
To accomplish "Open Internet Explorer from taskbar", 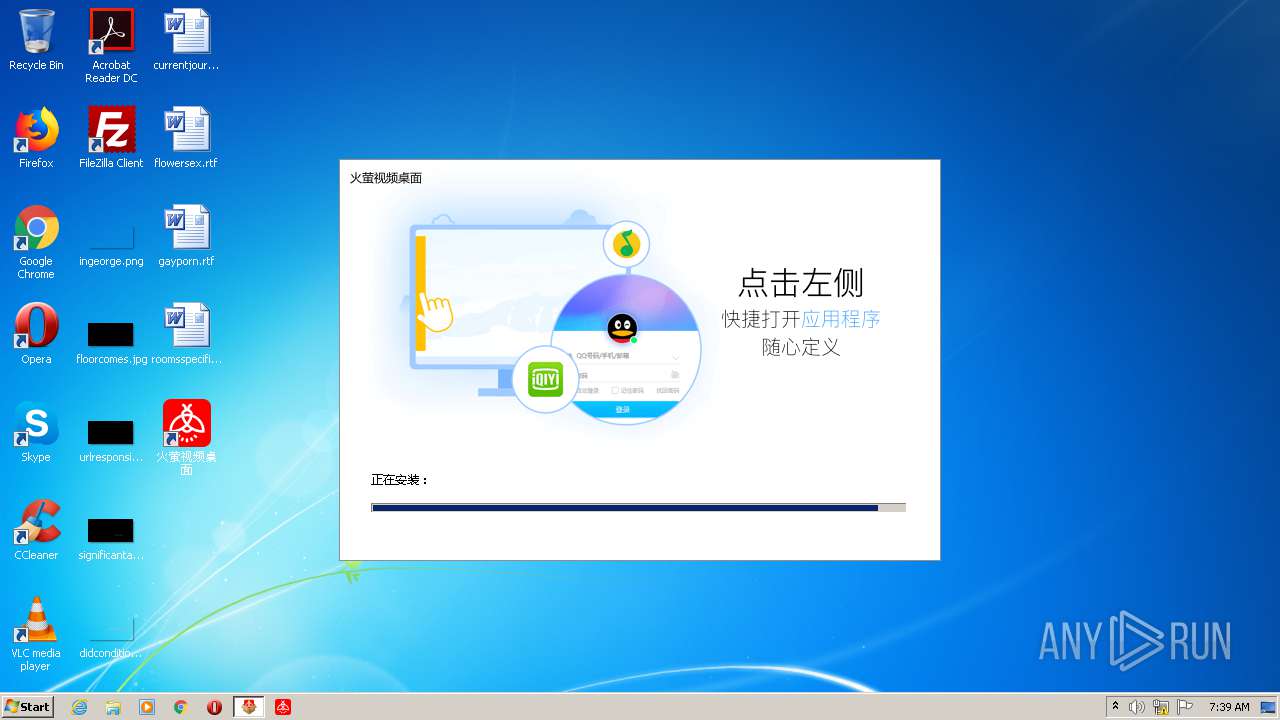I will 79,707.
